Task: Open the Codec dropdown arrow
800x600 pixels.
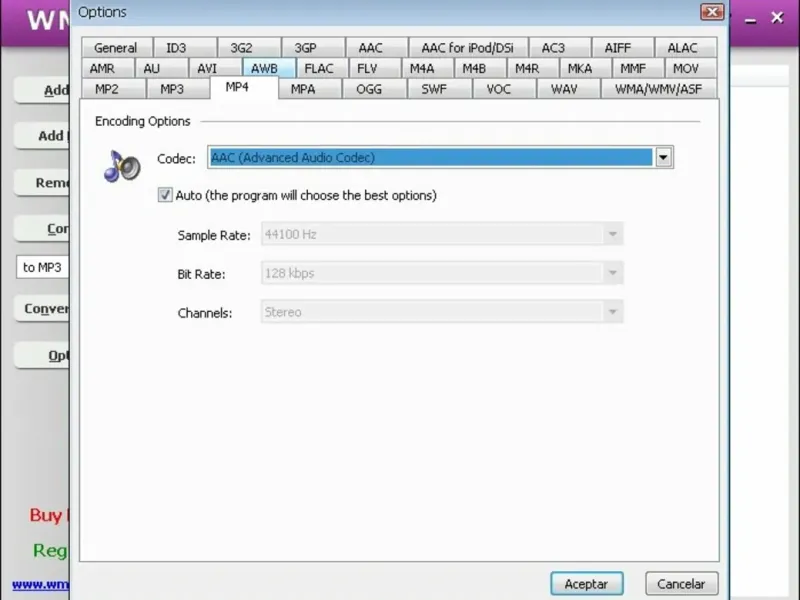Action: pyautogui.click(x=663, y=158)
